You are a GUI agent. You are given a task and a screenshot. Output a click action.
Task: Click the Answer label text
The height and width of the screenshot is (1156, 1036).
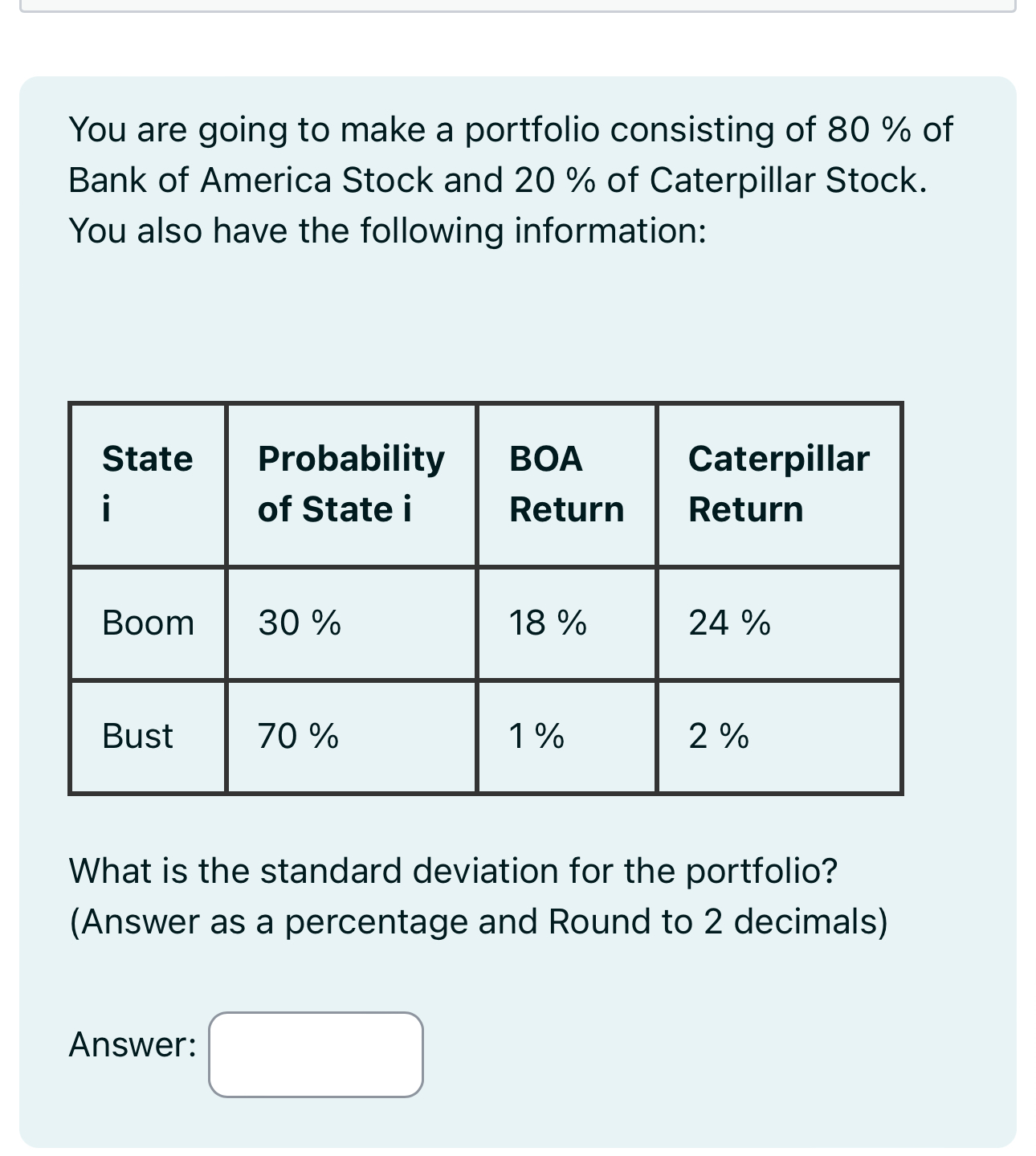pos(130,1044)
